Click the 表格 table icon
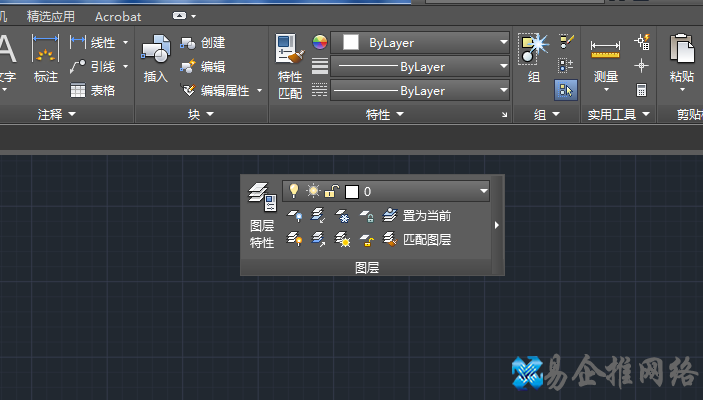Viewport: 703px width, 400px height. (x=78, y=90)
